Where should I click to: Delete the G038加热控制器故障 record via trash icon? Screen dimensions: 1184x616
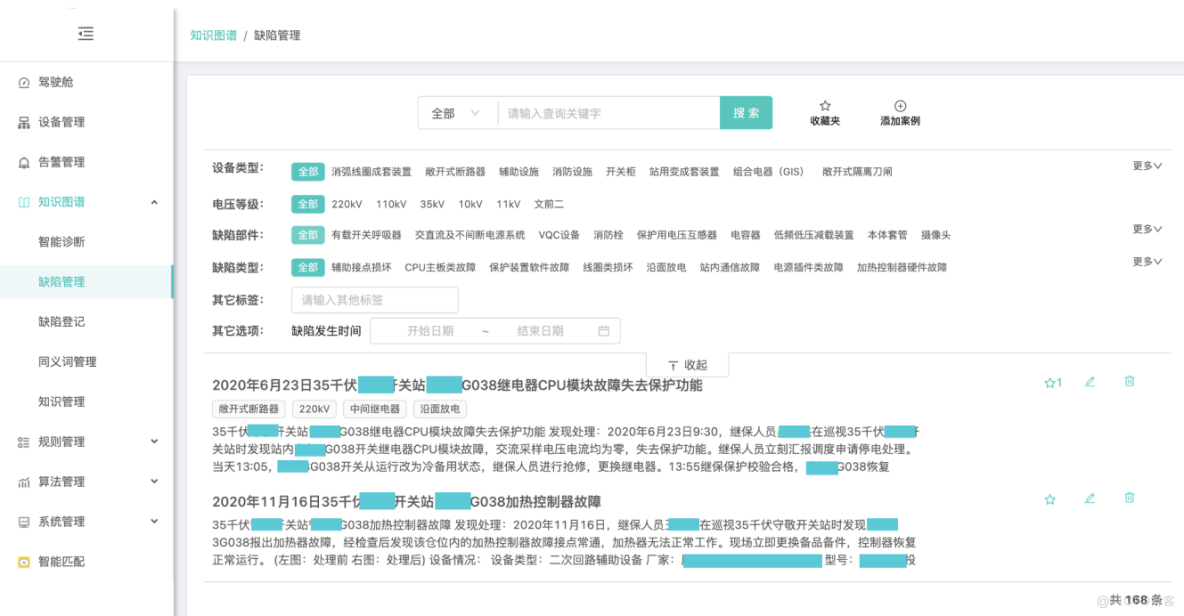1129,498
